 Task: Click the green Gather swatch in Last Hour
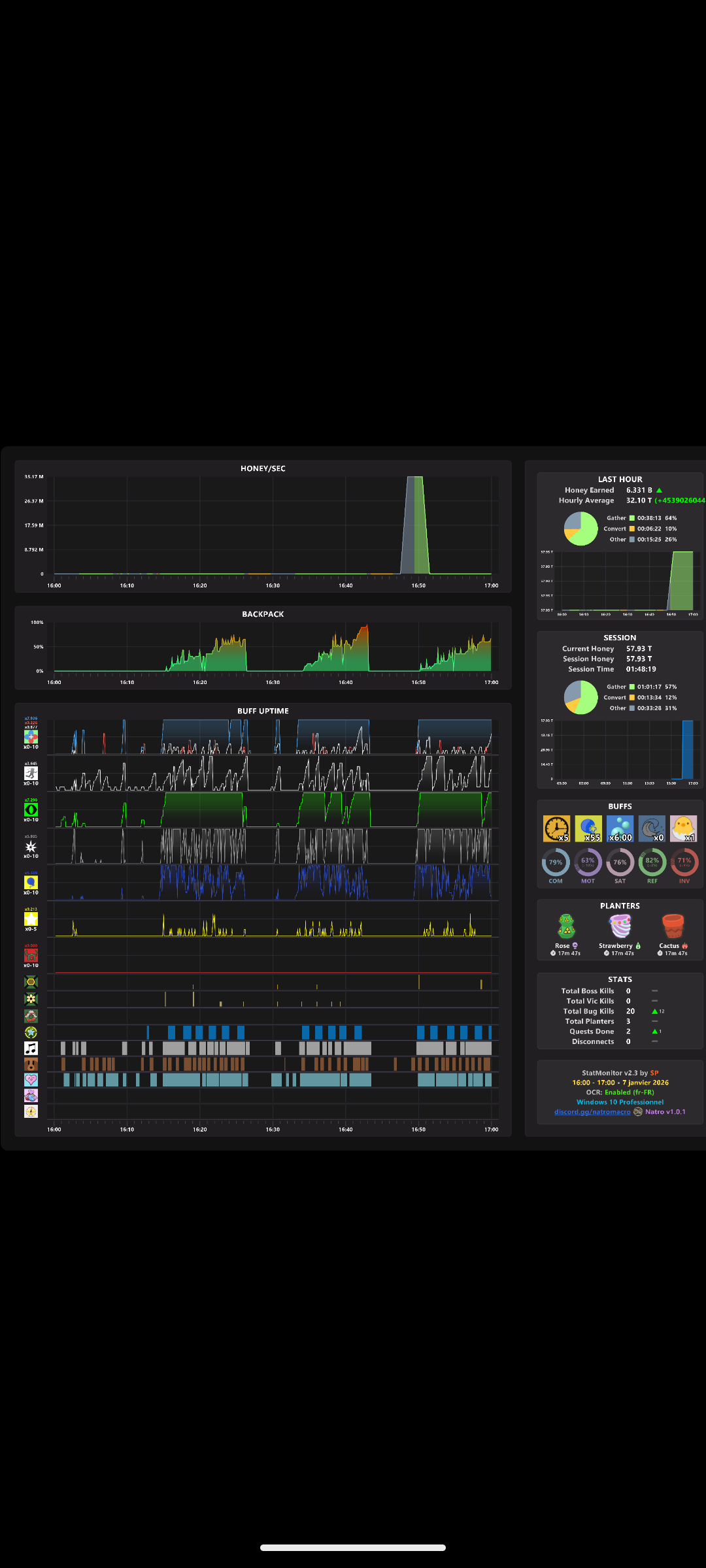click(632, 518)
